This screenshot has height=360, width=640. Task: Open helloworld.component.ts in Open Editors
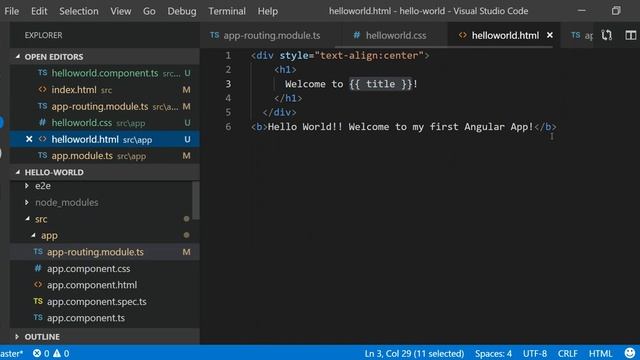coord(104,73)
